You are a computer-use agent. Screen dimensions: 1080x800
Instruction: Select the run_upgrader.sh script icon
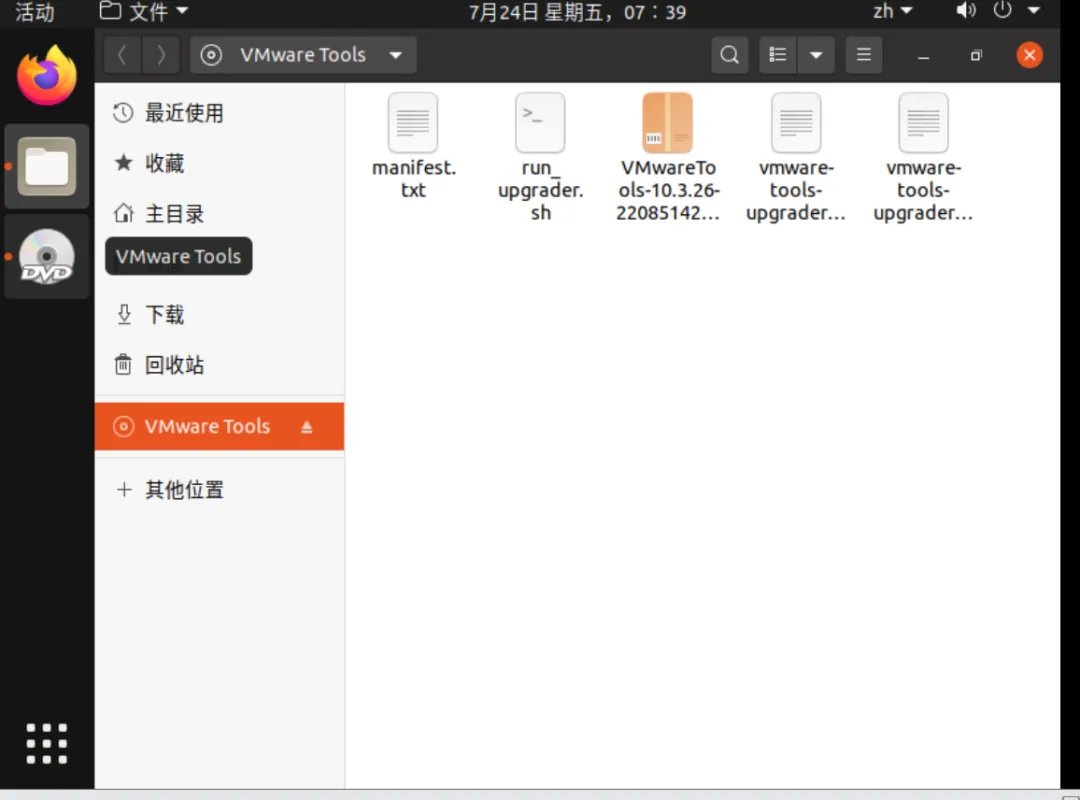[540, 123]
